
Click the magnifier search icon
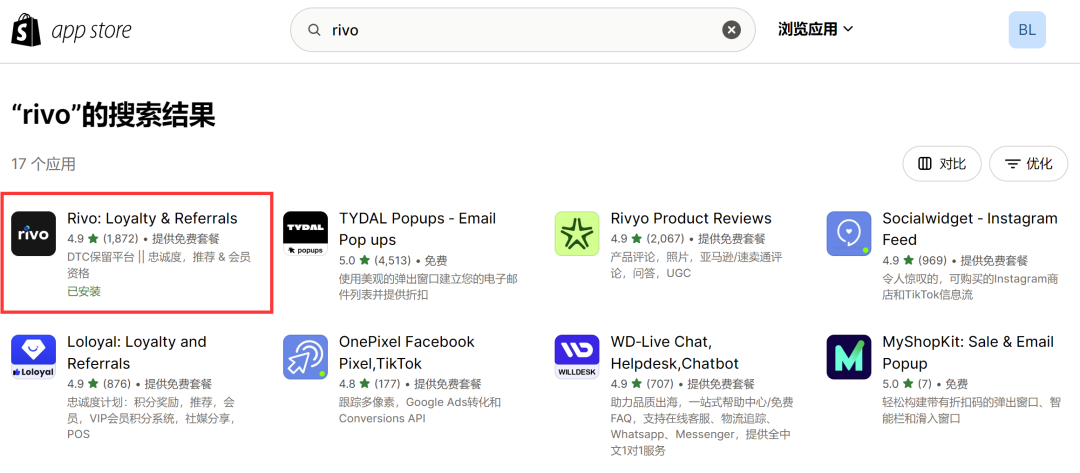coord(315,30)
